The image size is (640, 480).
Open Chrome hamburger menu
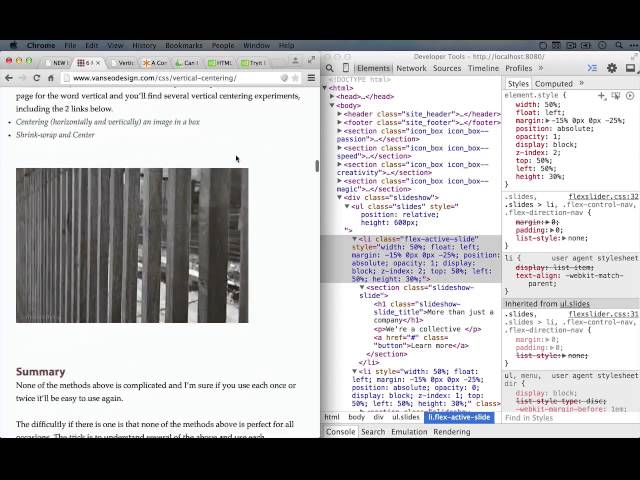[311, 78]
